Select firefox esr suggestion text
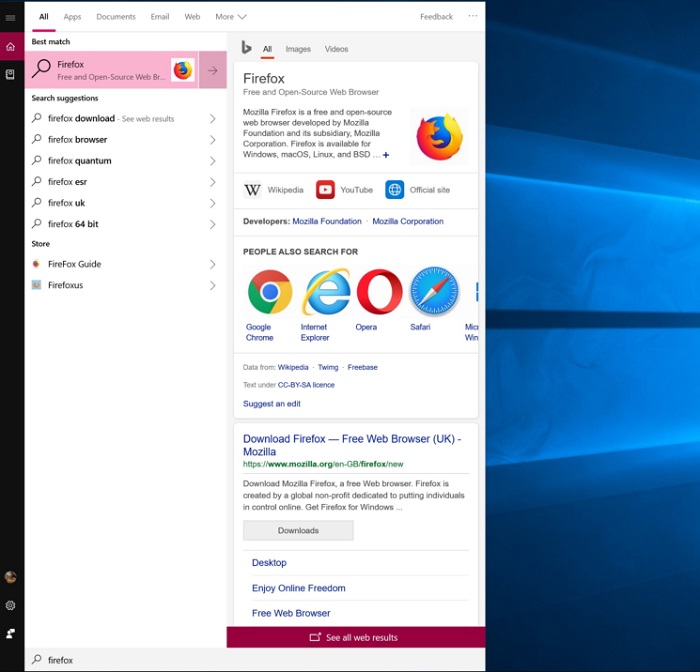The width and height of the screenshot is (700, 672). (67, 182)
